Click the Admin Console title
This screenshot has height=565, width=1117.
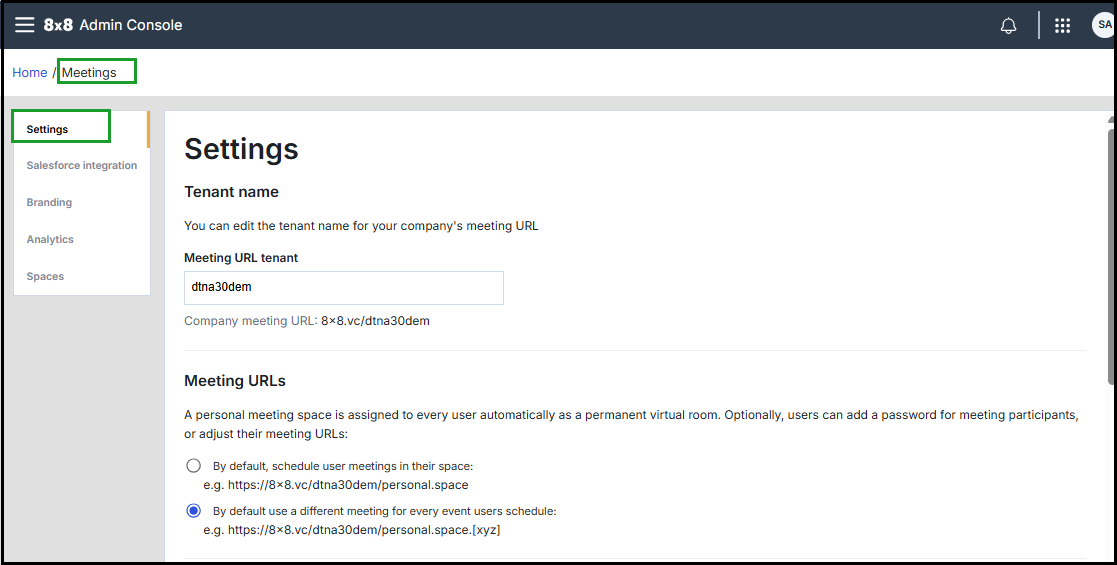tap(130, 25)
